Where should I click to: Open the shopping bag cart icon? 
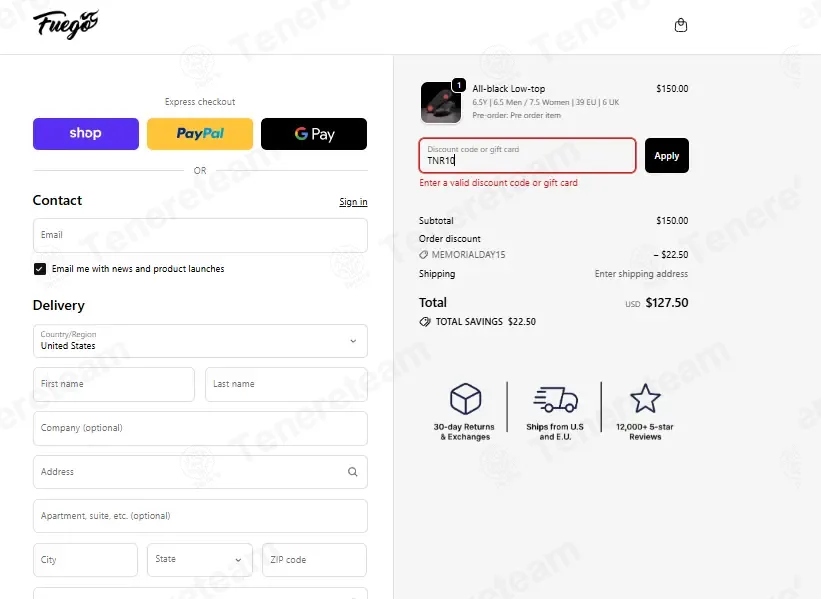(681, 25)
